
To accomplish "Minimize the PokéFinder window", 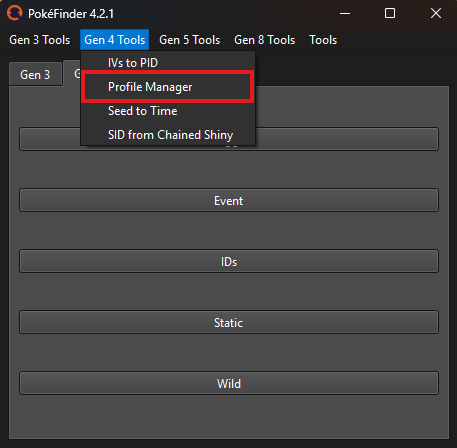I will pos(345,14).
